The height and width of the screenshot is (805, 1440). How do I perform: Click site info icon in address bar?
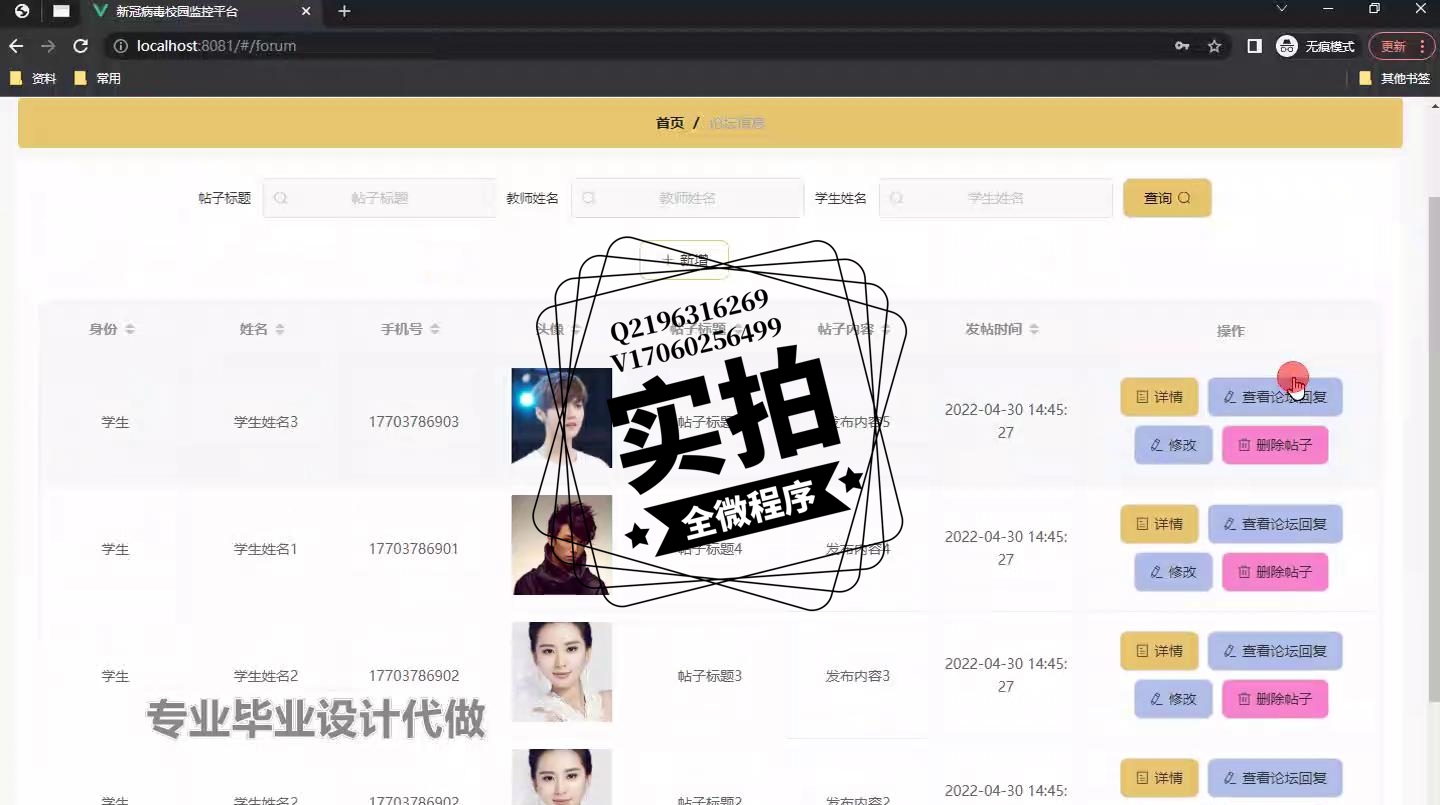point(120,46)
